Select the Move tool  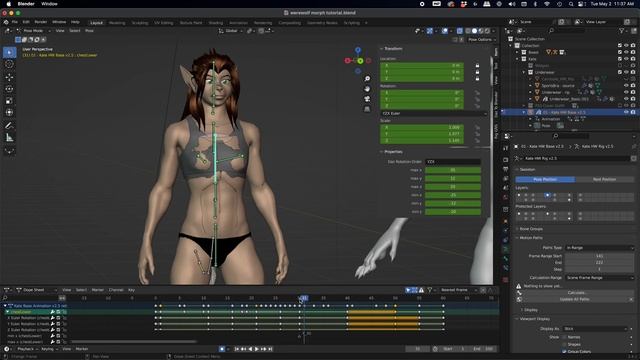(x=9, y=77)
